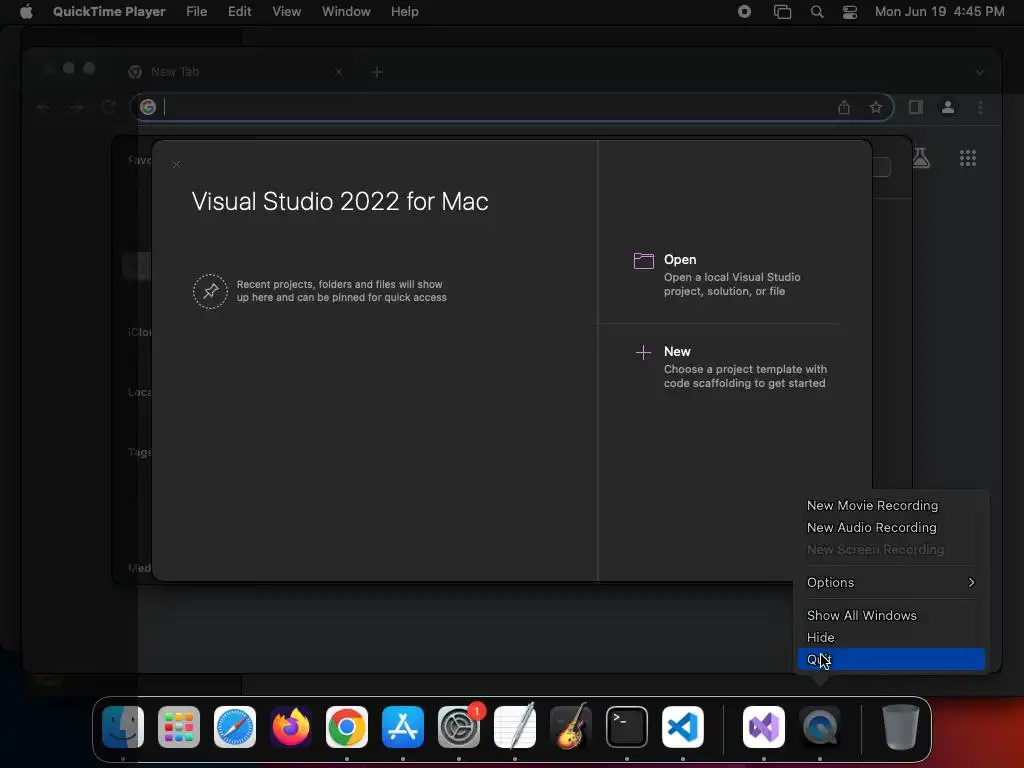Open the Help menu

(x=405, y=12)
